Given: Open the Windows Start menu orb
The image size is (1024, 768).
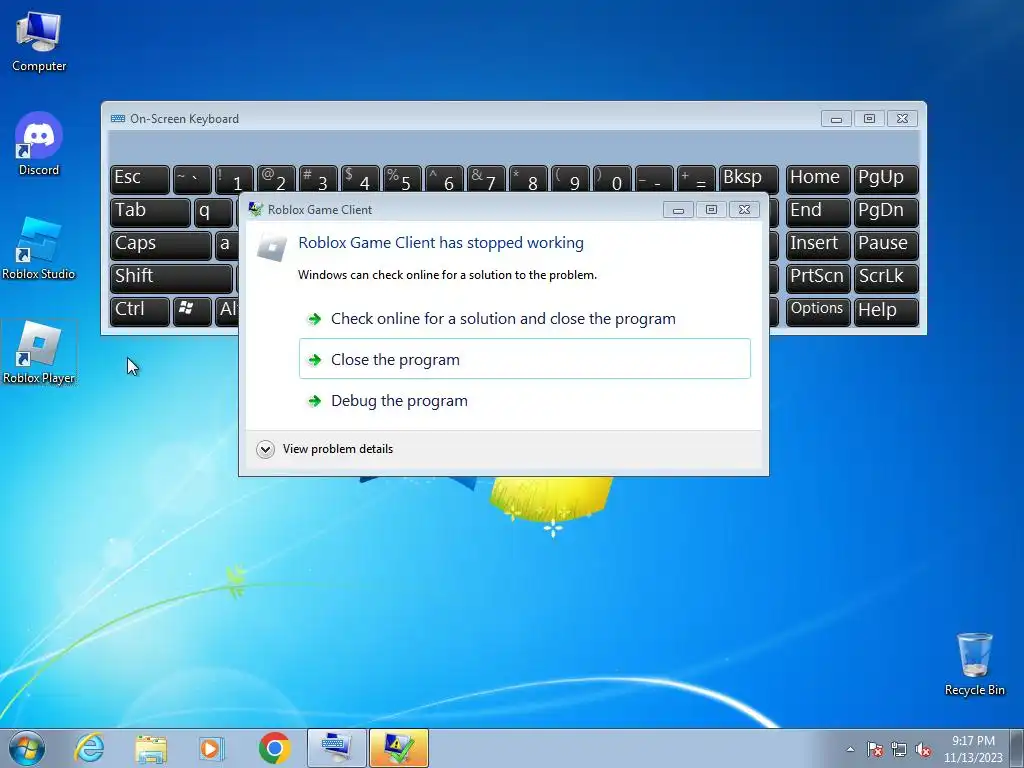Looking at the screenshot, I should pos(27,748).
